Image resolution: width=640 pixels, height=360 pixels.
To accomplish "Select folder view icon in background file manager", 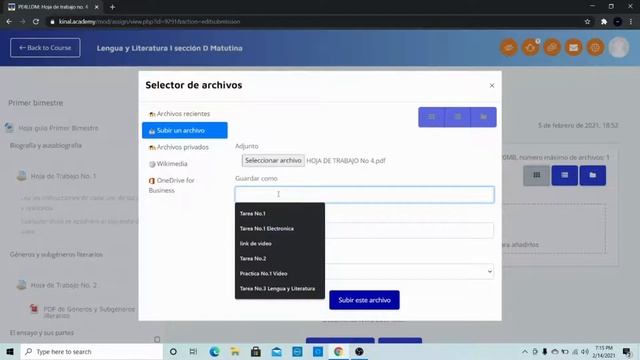I will [593, 176].
